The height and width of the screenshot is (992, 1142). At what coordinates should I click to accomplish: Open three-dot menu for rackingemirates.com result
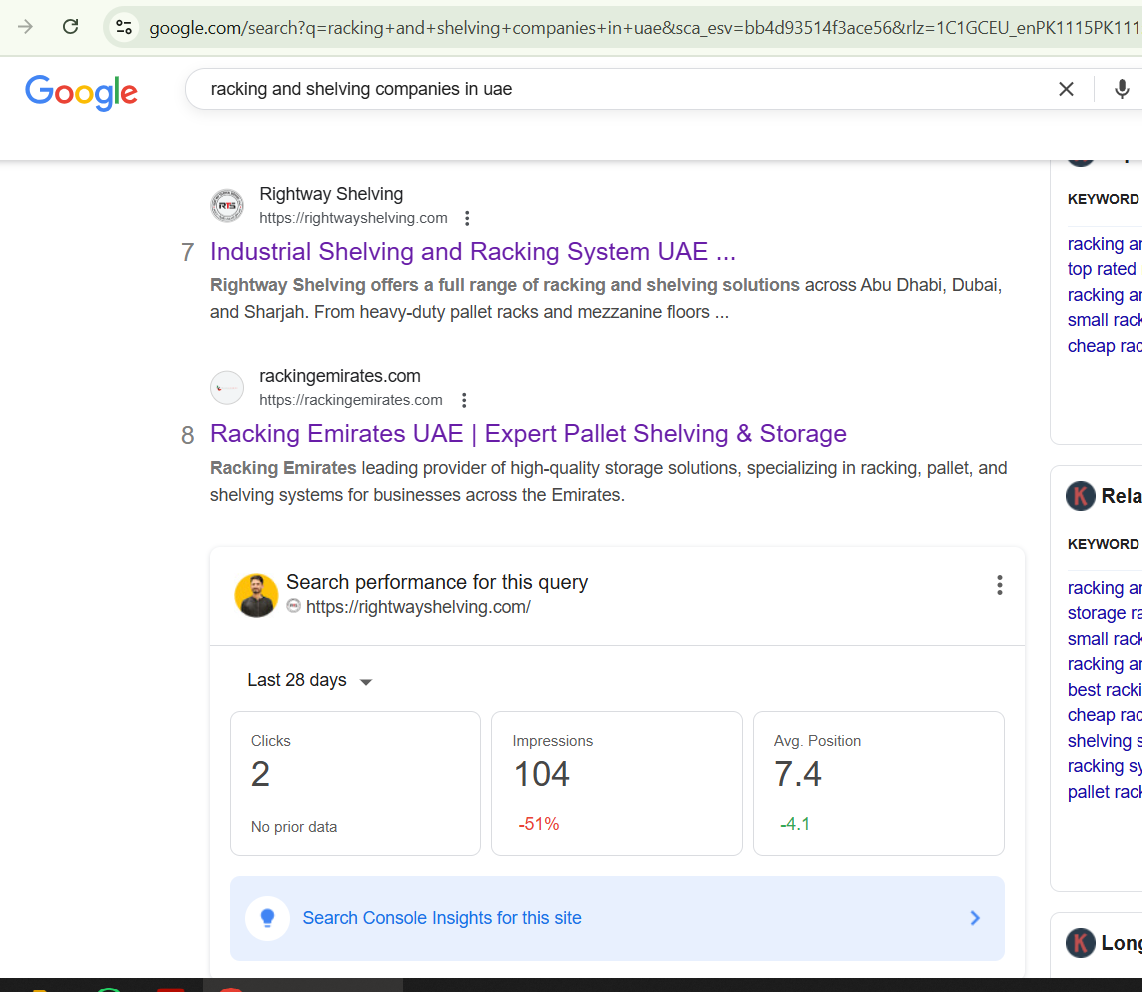pos(463,400)
